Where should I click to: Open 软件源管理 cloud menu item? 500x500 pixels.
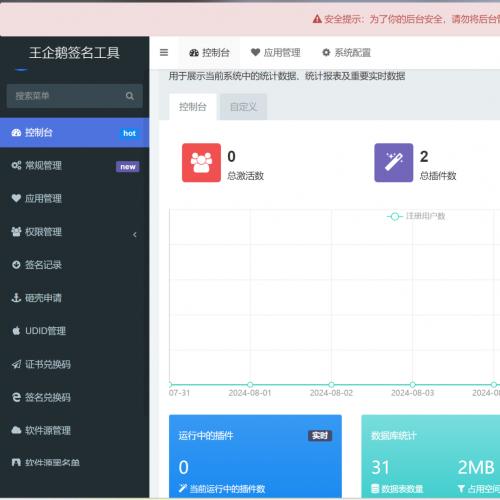pos(75,430)
